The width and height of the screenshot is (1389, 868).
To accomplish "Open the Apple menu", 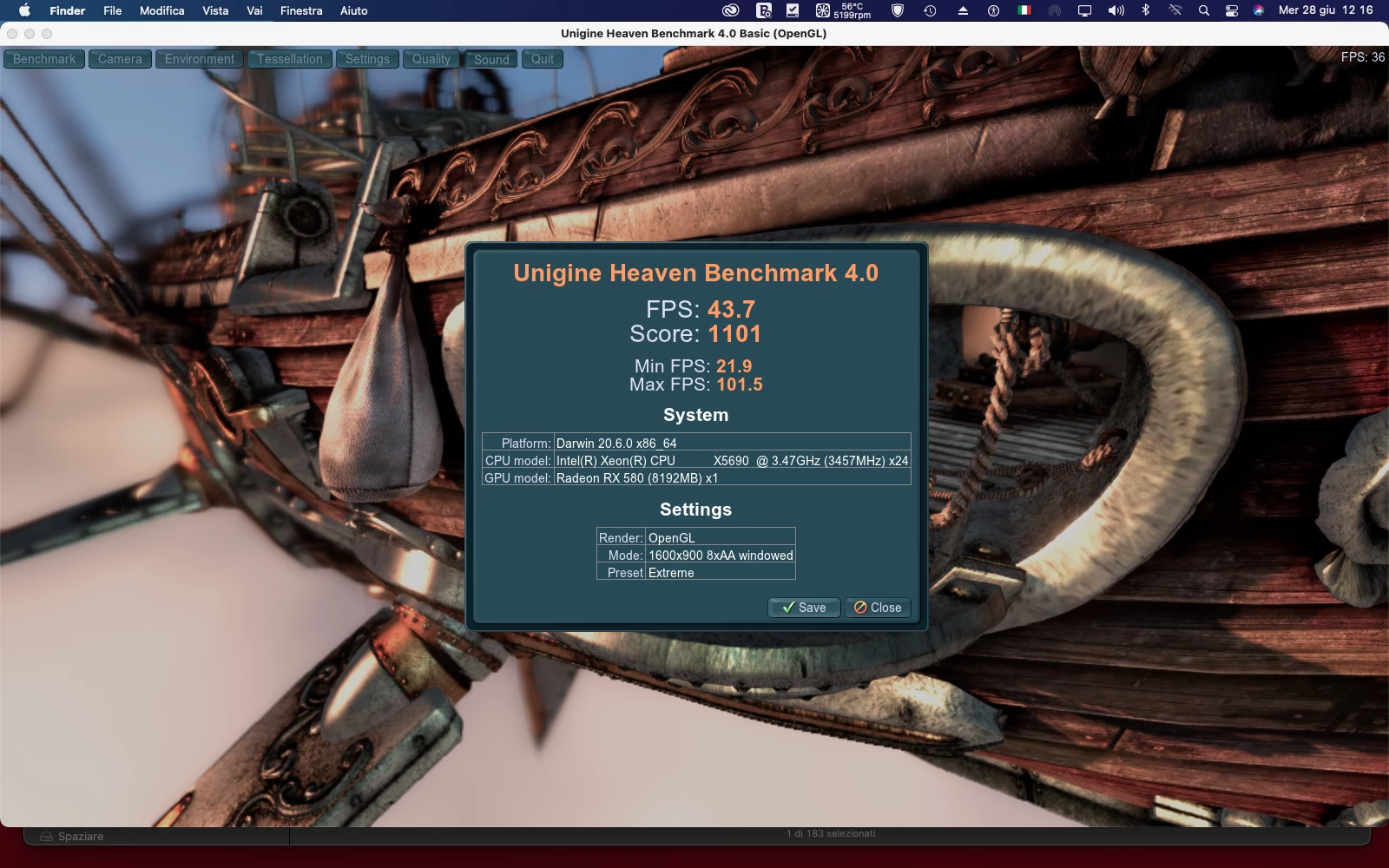I will [24, 10].
